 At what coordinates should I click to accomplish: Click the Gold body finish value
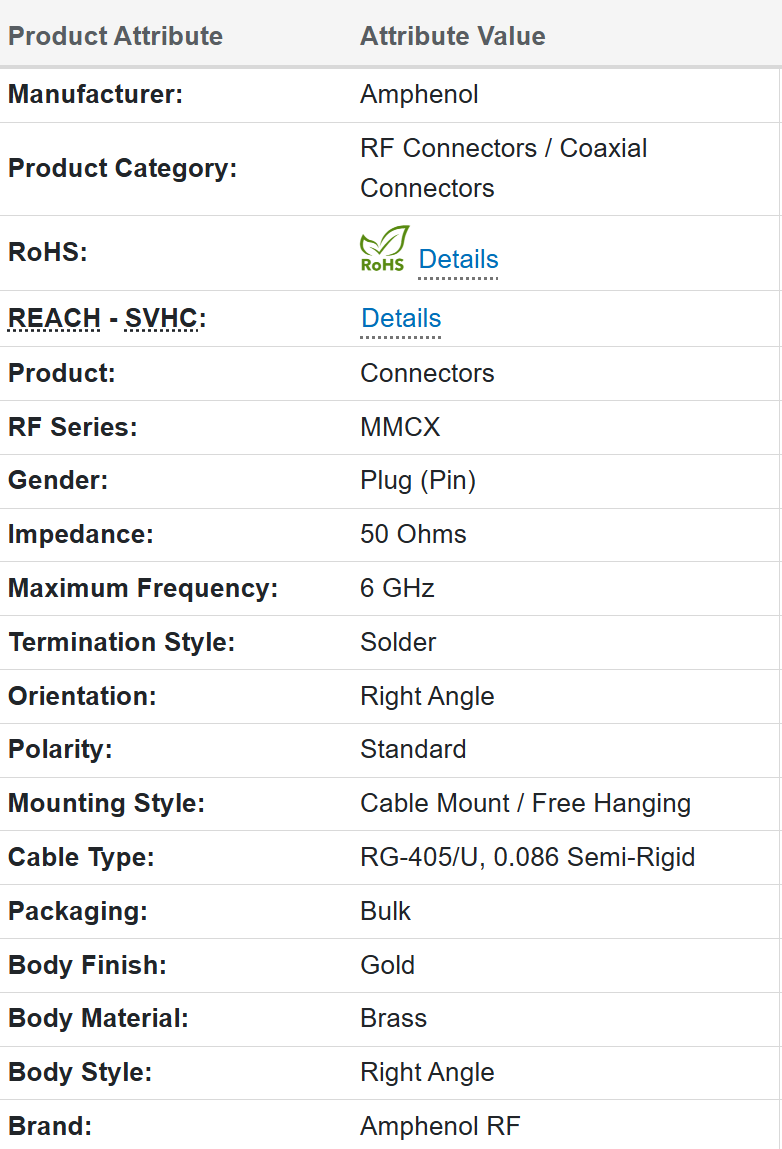387,965
